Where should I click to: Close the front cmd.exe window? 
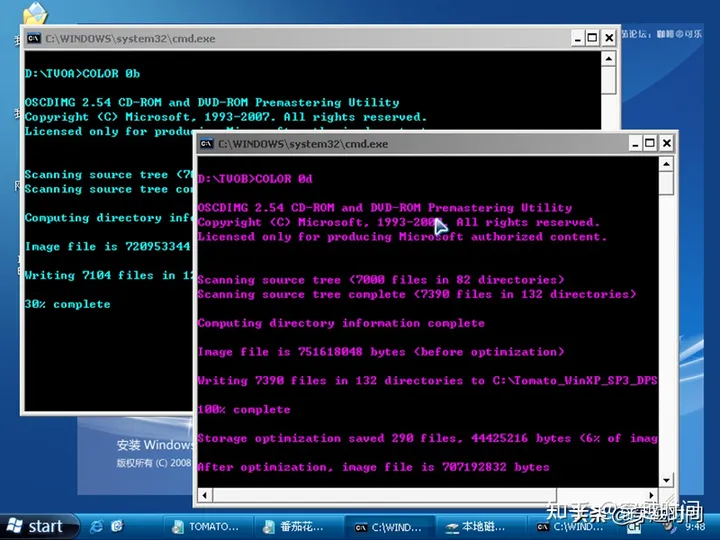666,144
